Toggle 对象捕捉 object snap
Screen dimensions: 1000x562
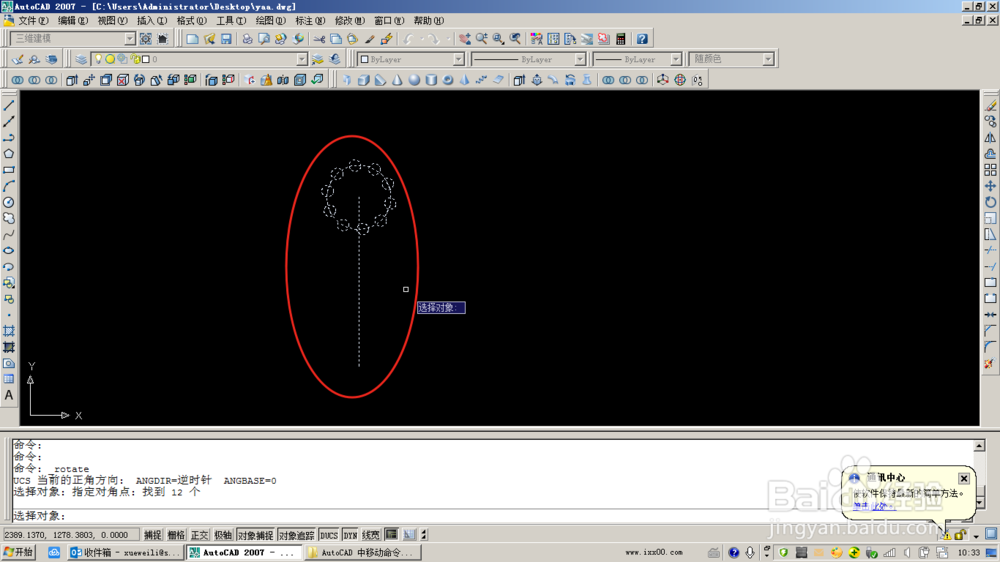pos(255,535)
